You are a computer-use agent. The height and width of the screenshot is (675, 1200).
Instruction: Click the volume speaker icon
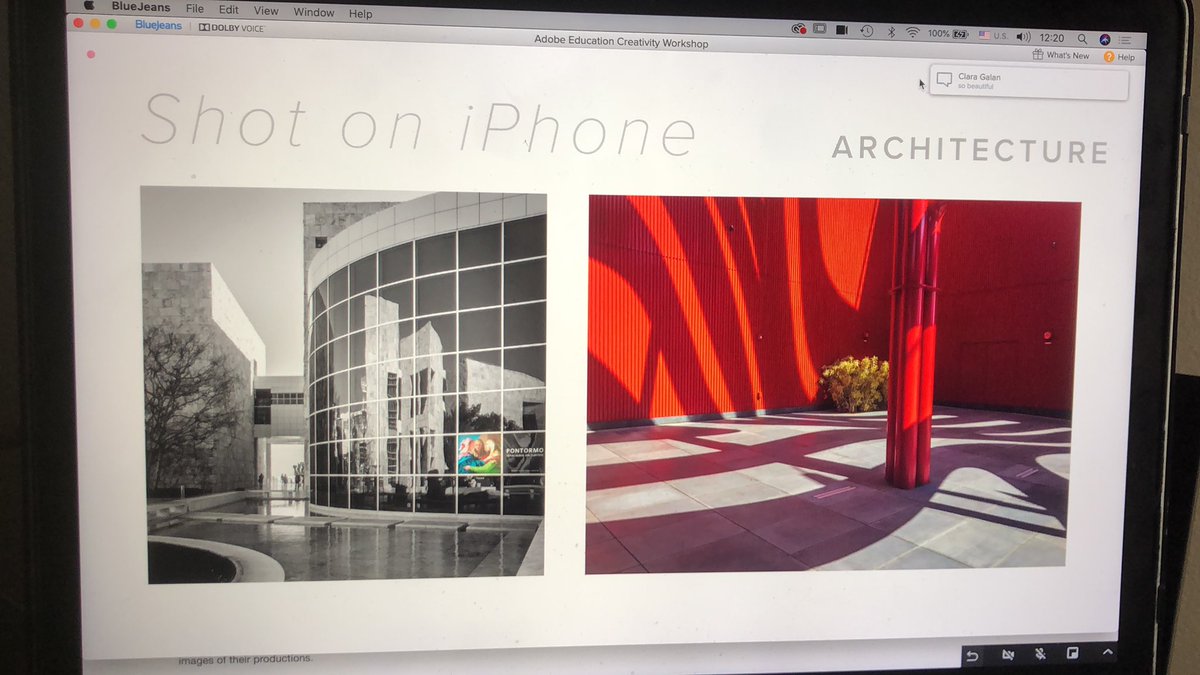click(x=1023, y=36)
